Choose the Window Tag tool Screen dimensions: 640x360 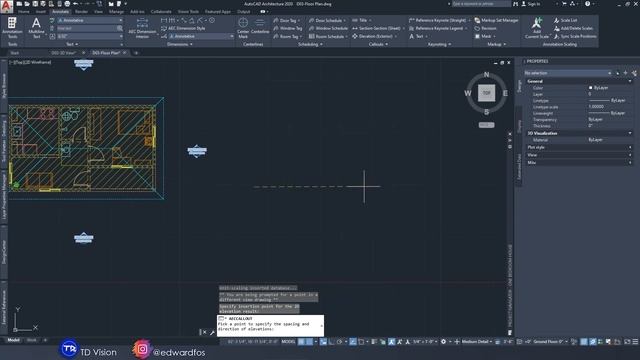[288, 29]
